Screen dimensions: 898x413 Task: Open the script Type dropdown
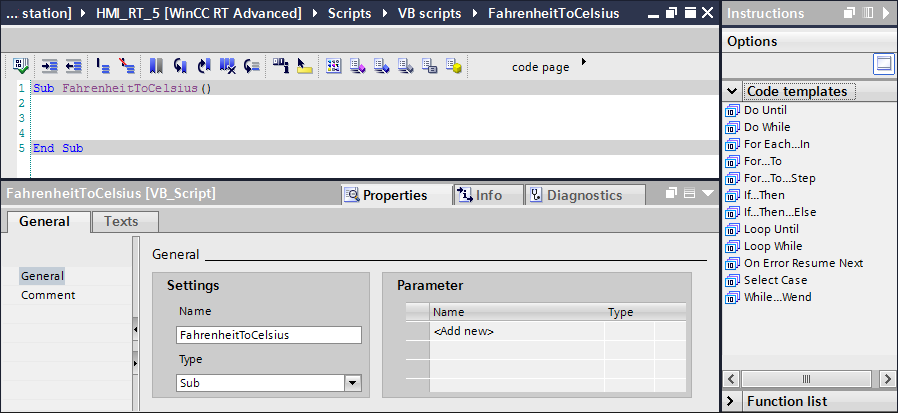pos(352,382)
